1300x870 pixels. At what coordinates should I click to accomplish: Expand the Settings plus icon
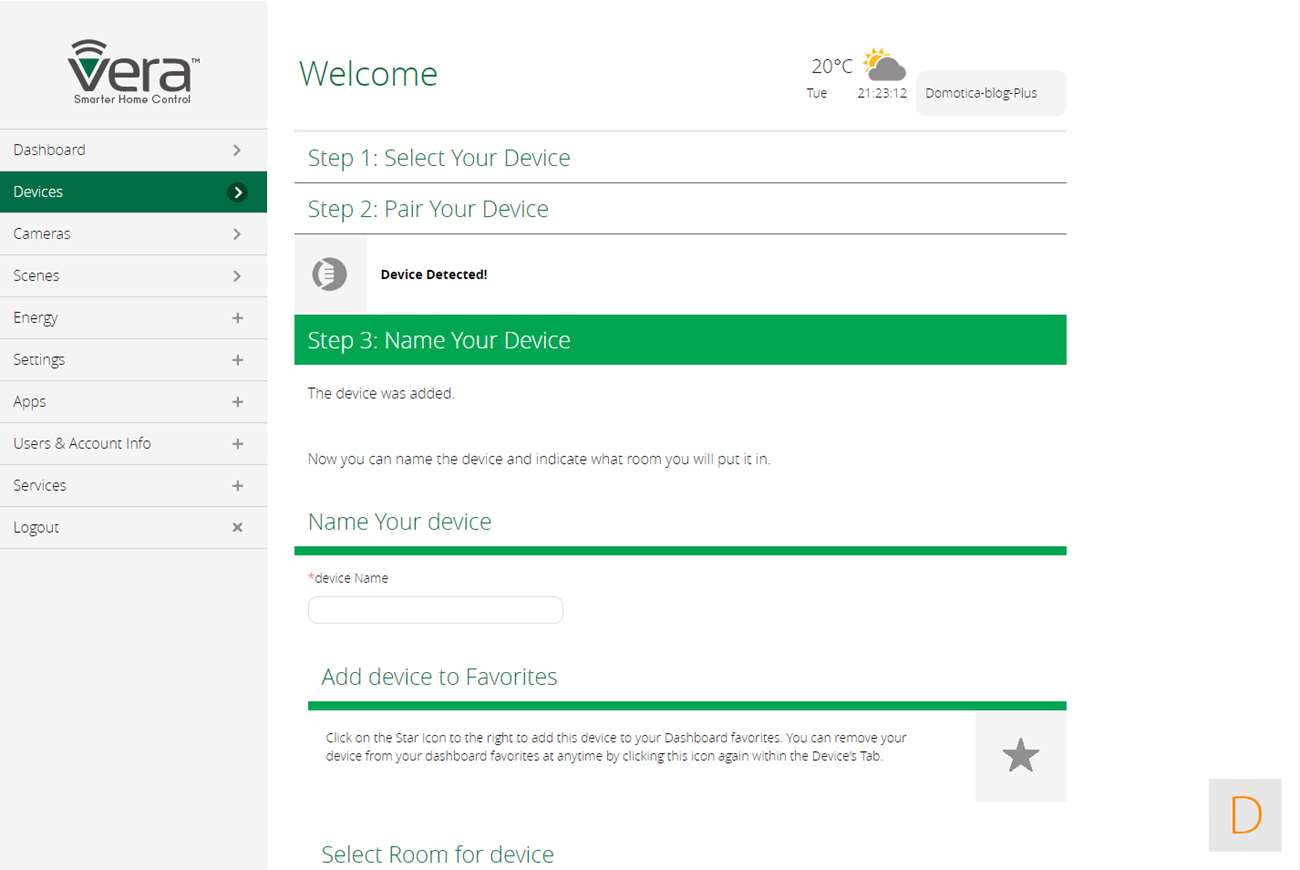(x=237, y=360)
